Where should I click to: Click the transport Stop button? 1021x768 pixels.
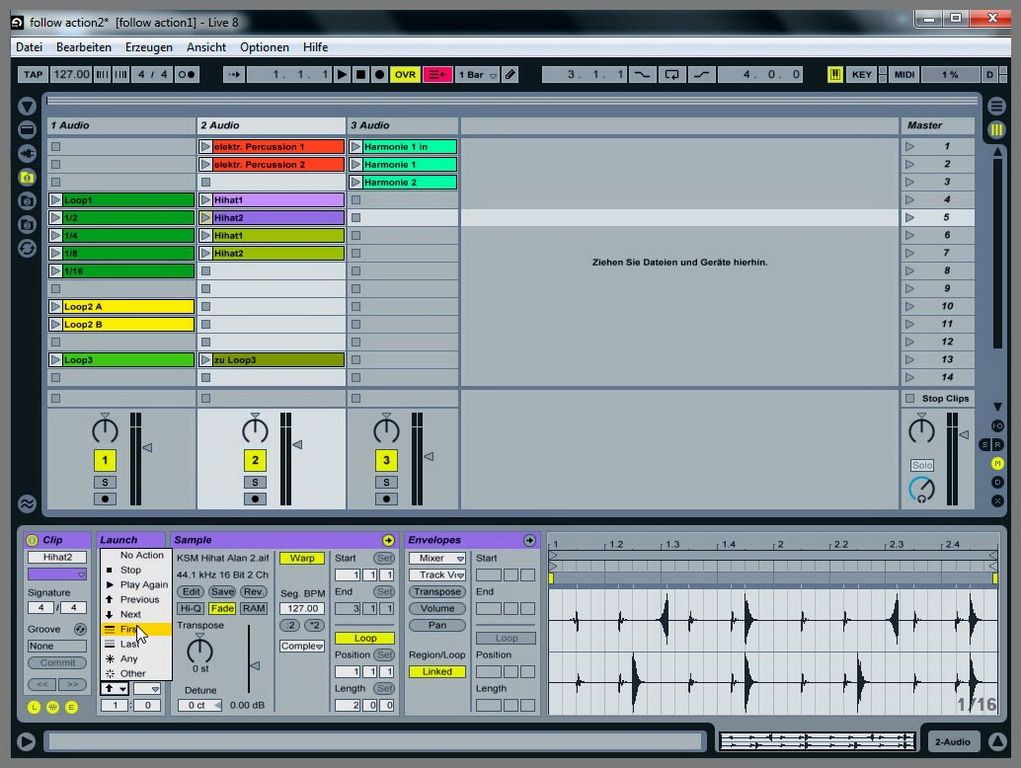(x=361, y=74)
